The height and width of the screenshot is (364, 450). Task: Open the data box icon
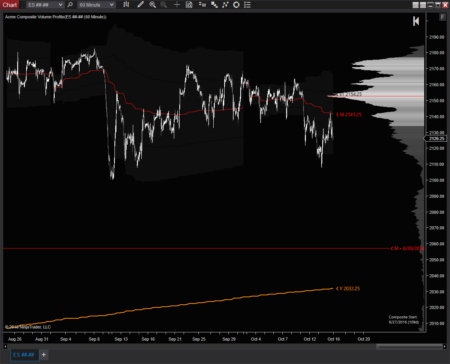pos(189,5)
